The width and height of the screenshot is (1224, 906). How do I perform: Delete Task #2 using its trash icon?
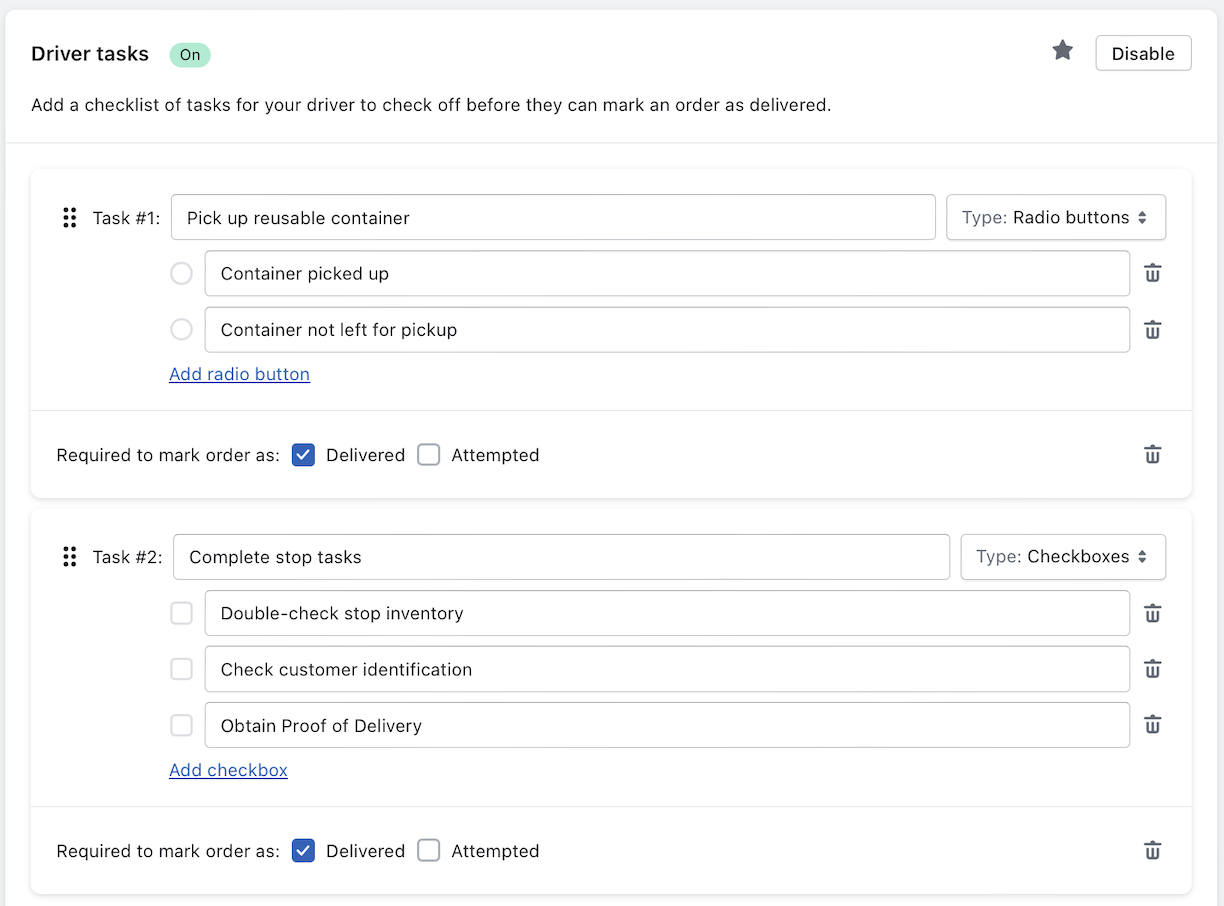pos(1152,850)
